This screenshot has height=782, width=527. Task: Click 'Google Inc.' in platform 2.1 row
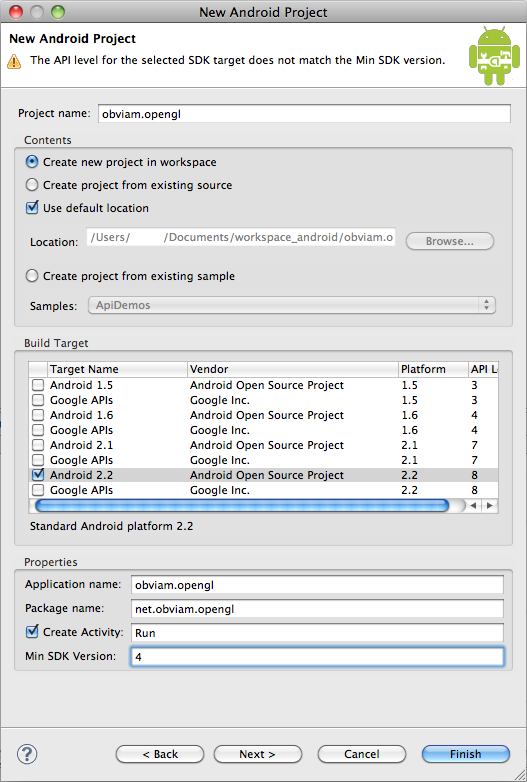(219, 460)
